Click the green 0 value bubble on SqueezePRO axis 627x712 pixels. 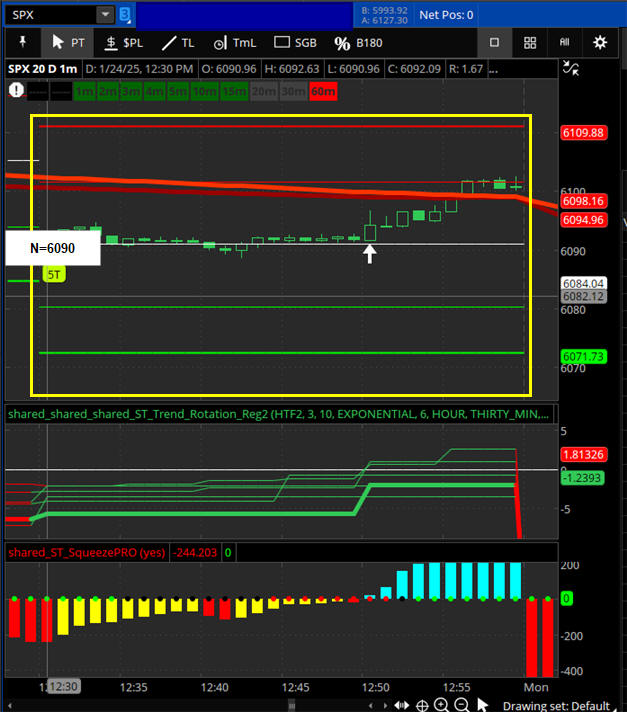pos(566,598)
